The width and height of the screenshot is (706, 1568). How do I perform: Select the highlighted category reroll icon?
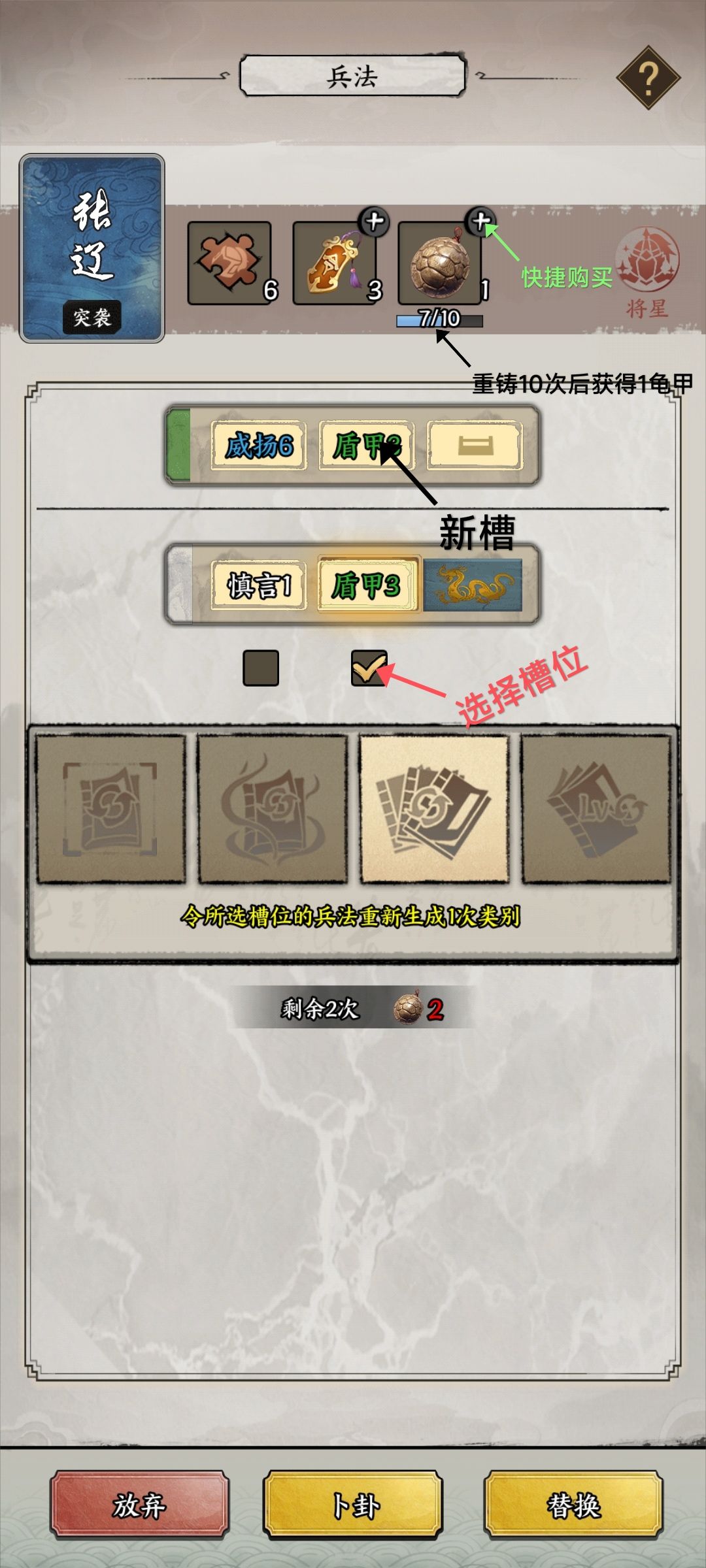pyautogui.click(x=435, y=809)
